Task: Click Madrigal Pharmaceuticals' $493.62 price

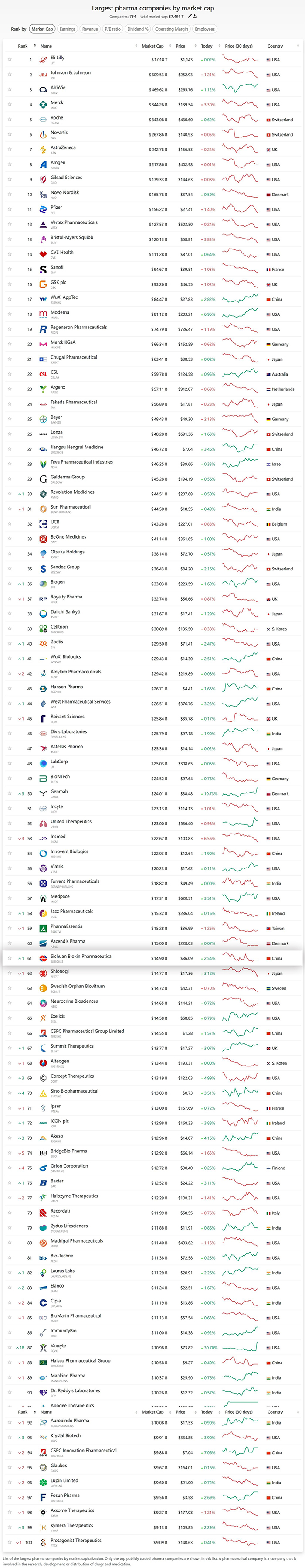Action: click(186, 1243)
